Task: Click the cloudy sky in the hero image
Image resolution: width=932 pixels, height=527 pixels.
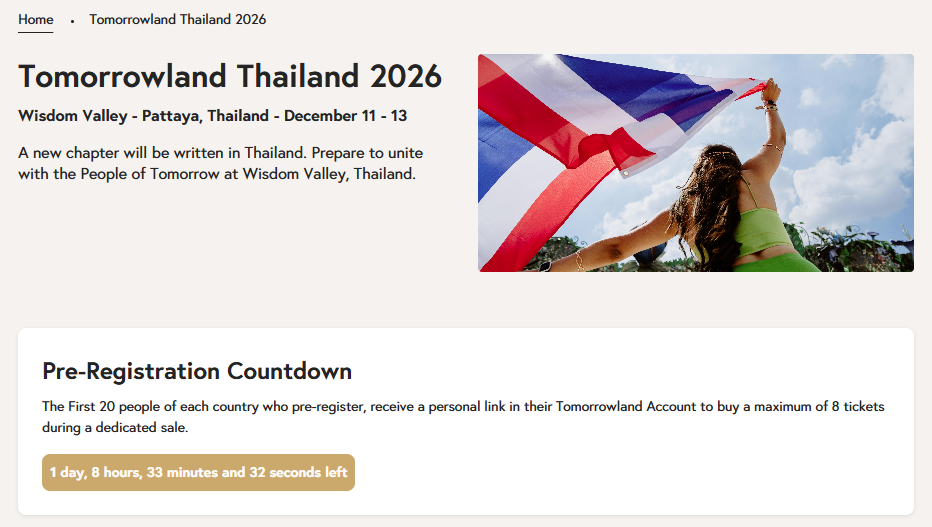Action: point(860,130)
